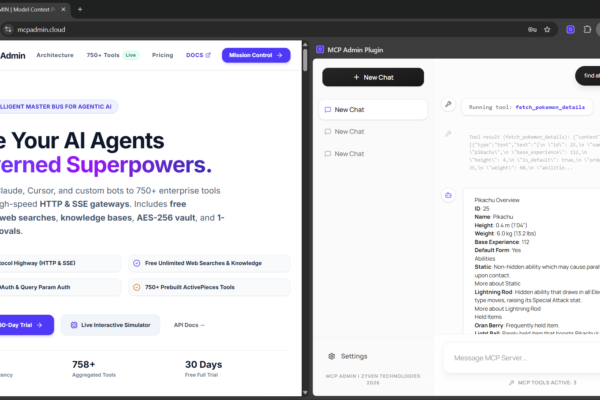The width and height of the screenshot is (600, 400).
Task: Open the 750+ Tools nav item
Action: point(103,55)
